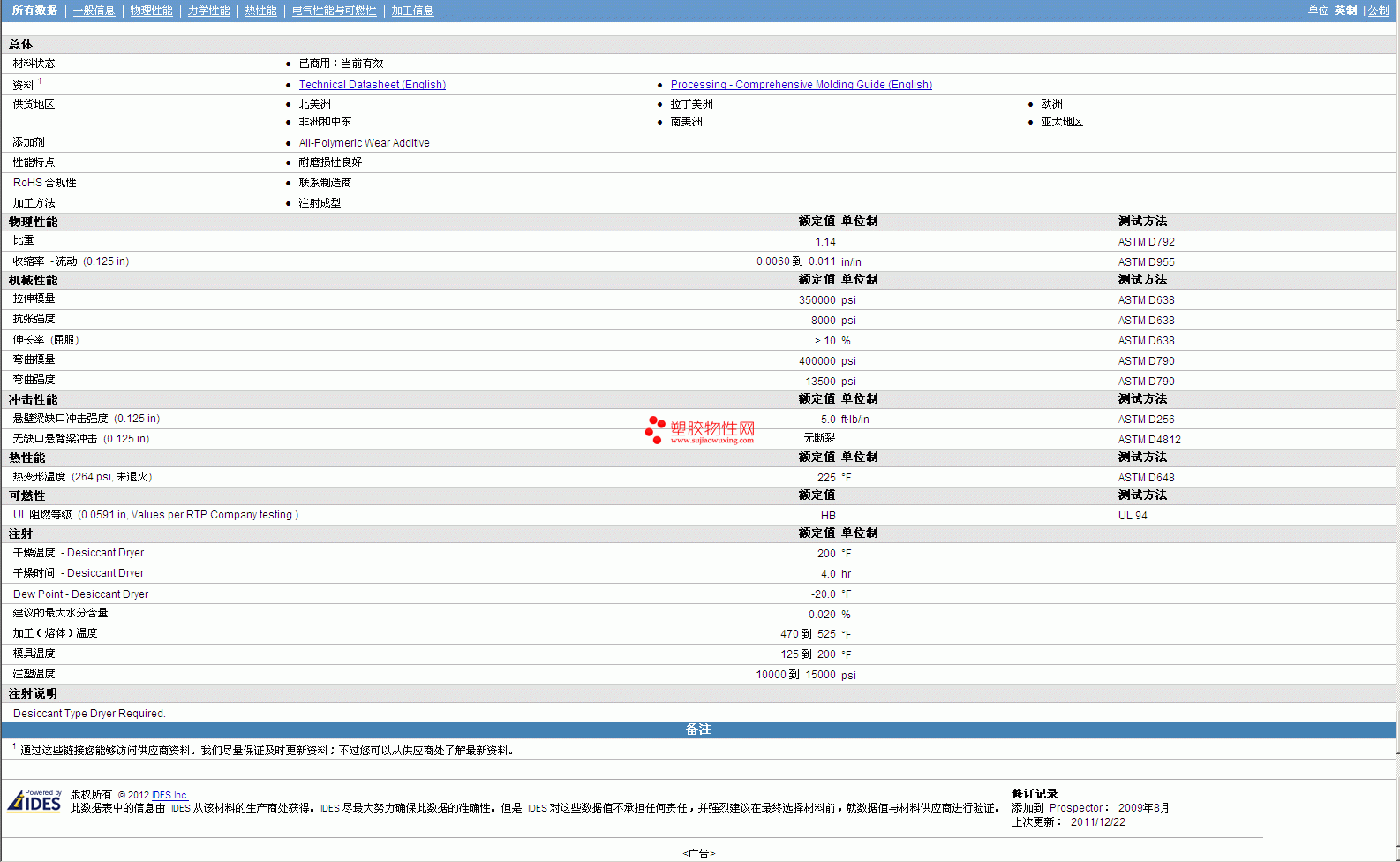Click the 备注 section header bar

point(698,730)
